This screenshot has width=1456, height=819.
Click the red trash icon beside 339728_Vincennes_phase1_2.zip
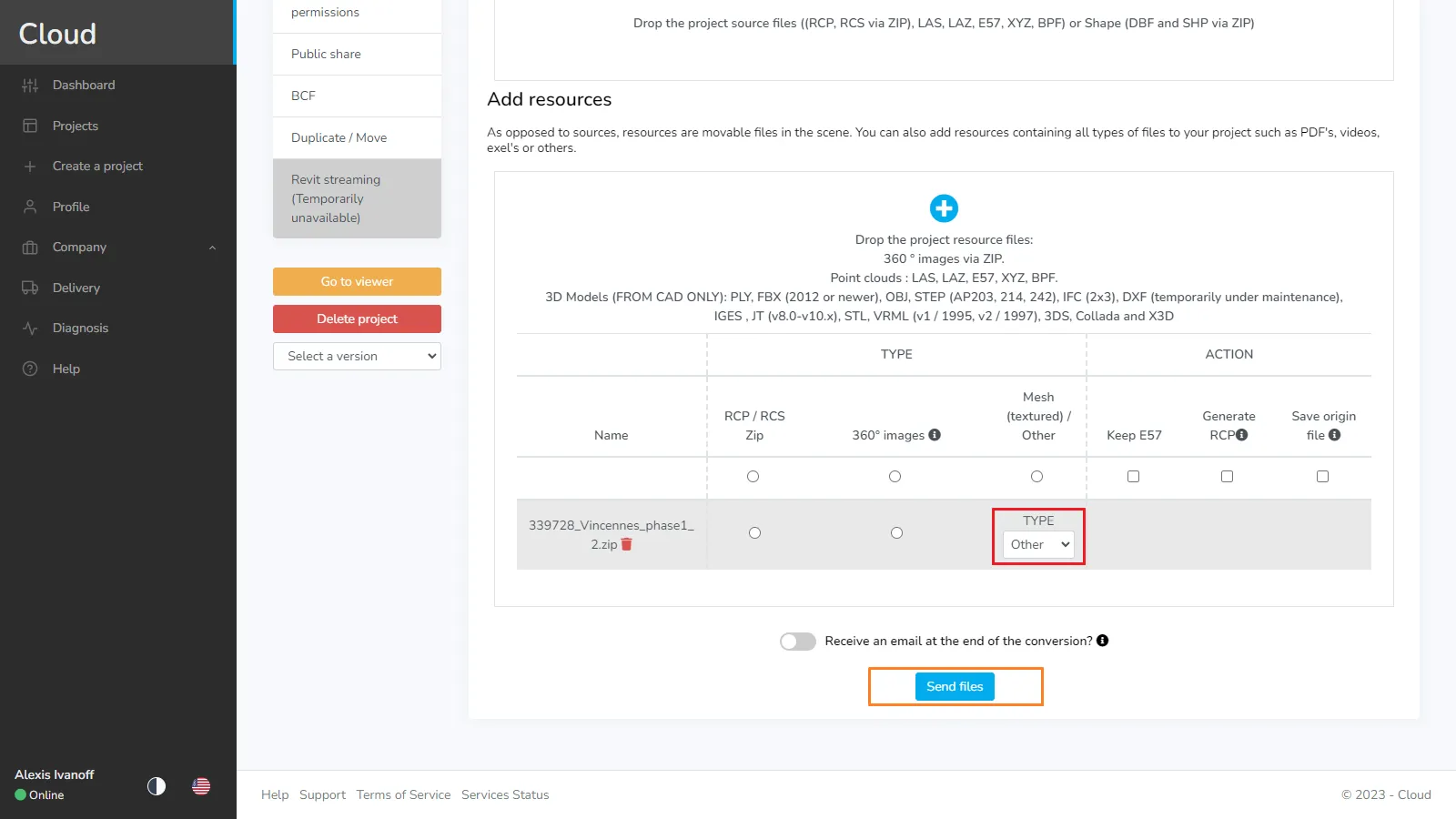click(x=626, y=544)
